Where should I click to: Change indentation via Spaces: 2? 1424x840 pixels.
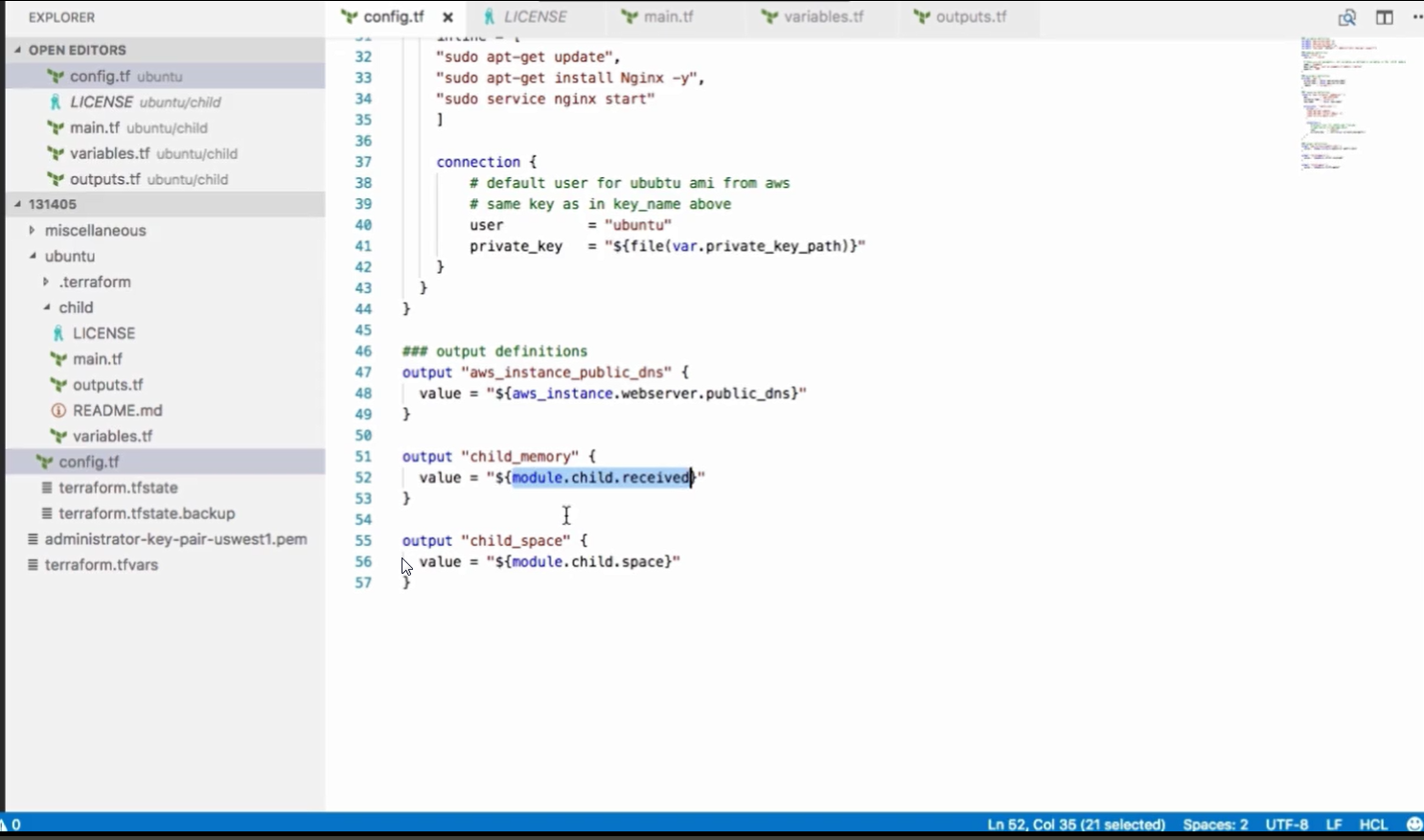click(1215, 825)
